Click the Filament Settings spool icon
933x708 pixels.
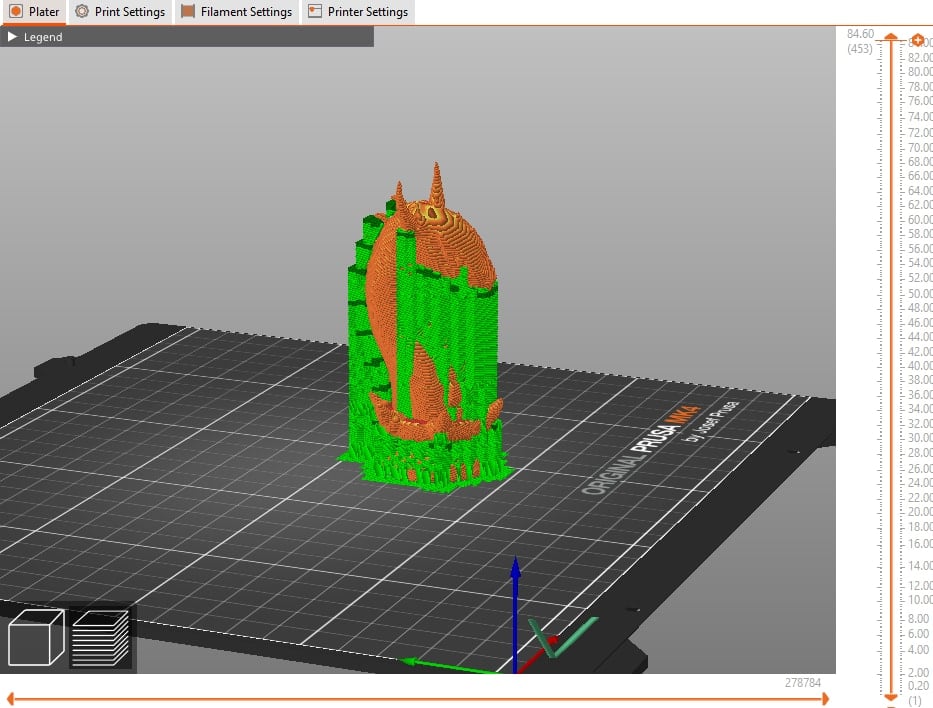pyautogui.click(x=188, y=11)
